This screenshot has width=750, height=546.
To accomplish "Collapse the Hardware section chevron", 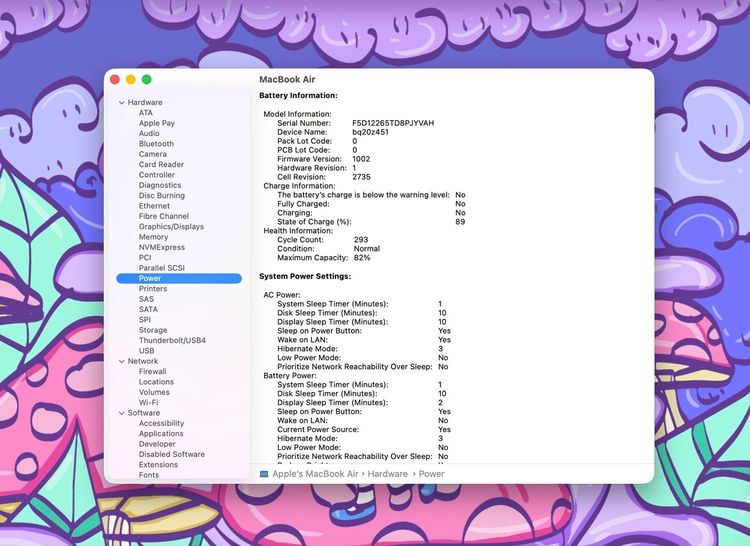I will tap(121, 103).
